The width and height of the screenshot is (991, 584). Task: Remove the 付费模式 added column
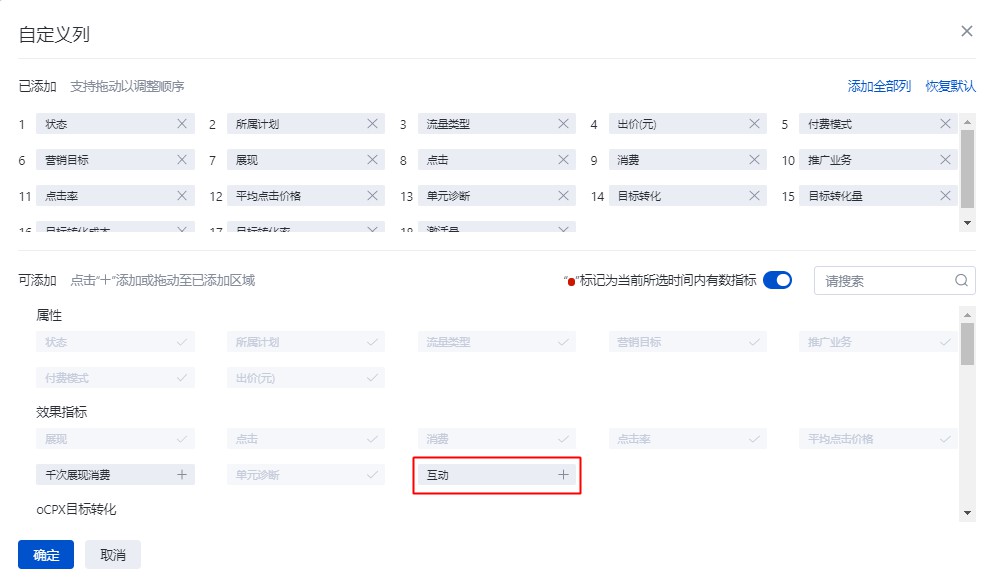[946, 124]
